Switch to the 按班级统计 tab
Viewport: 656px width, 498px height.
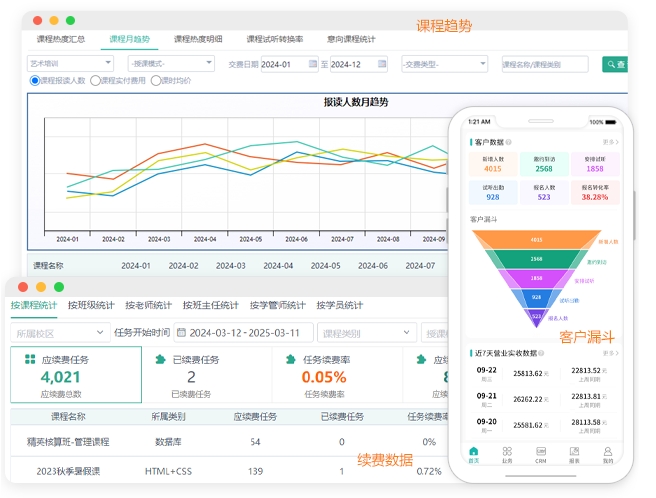[92, 305]
